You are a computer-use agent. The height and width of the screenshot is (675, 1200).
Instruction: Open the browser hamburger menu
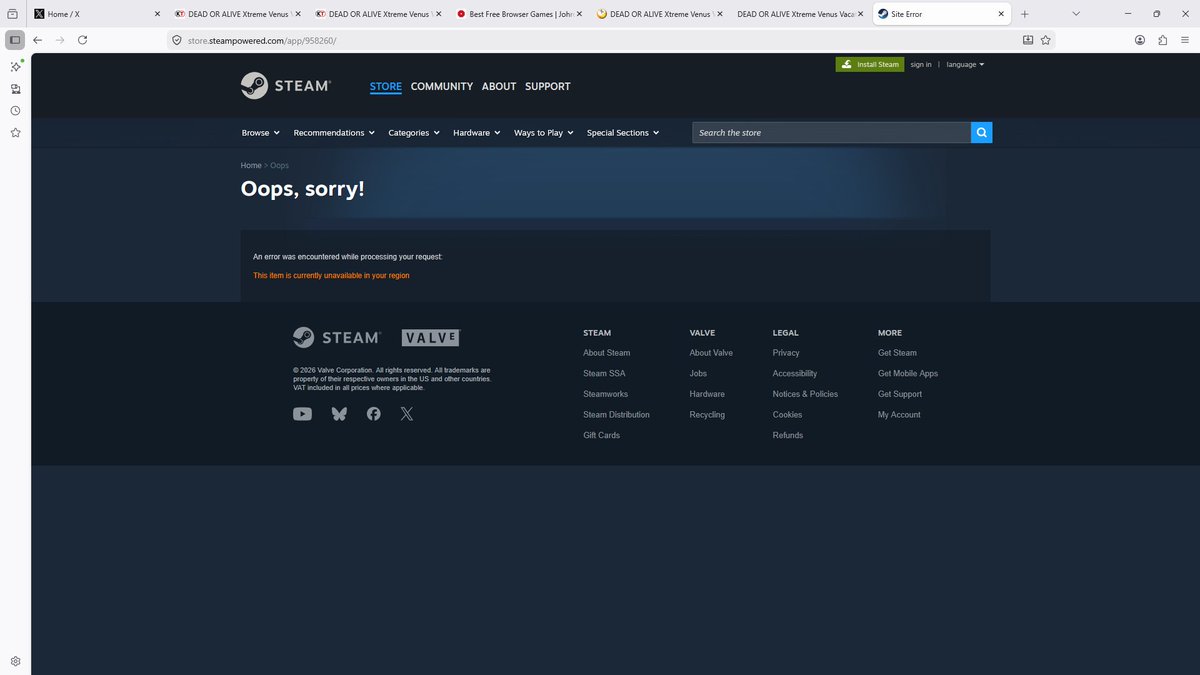[x=1184, y=40]
